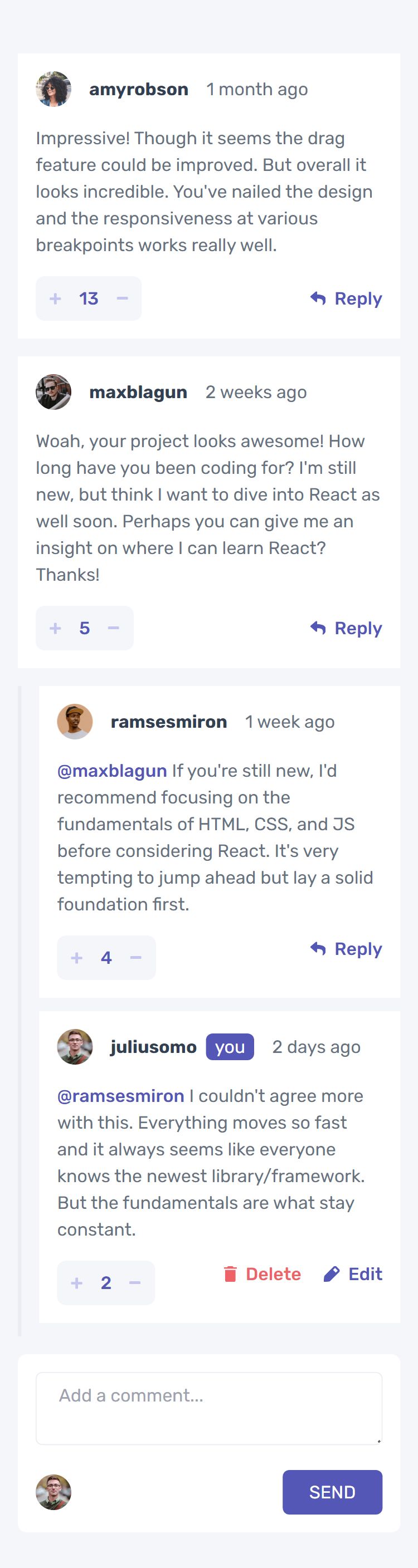The image size is (418, 1568).
Task: Open the @maxblagun mention link
Action: point(112,771)
